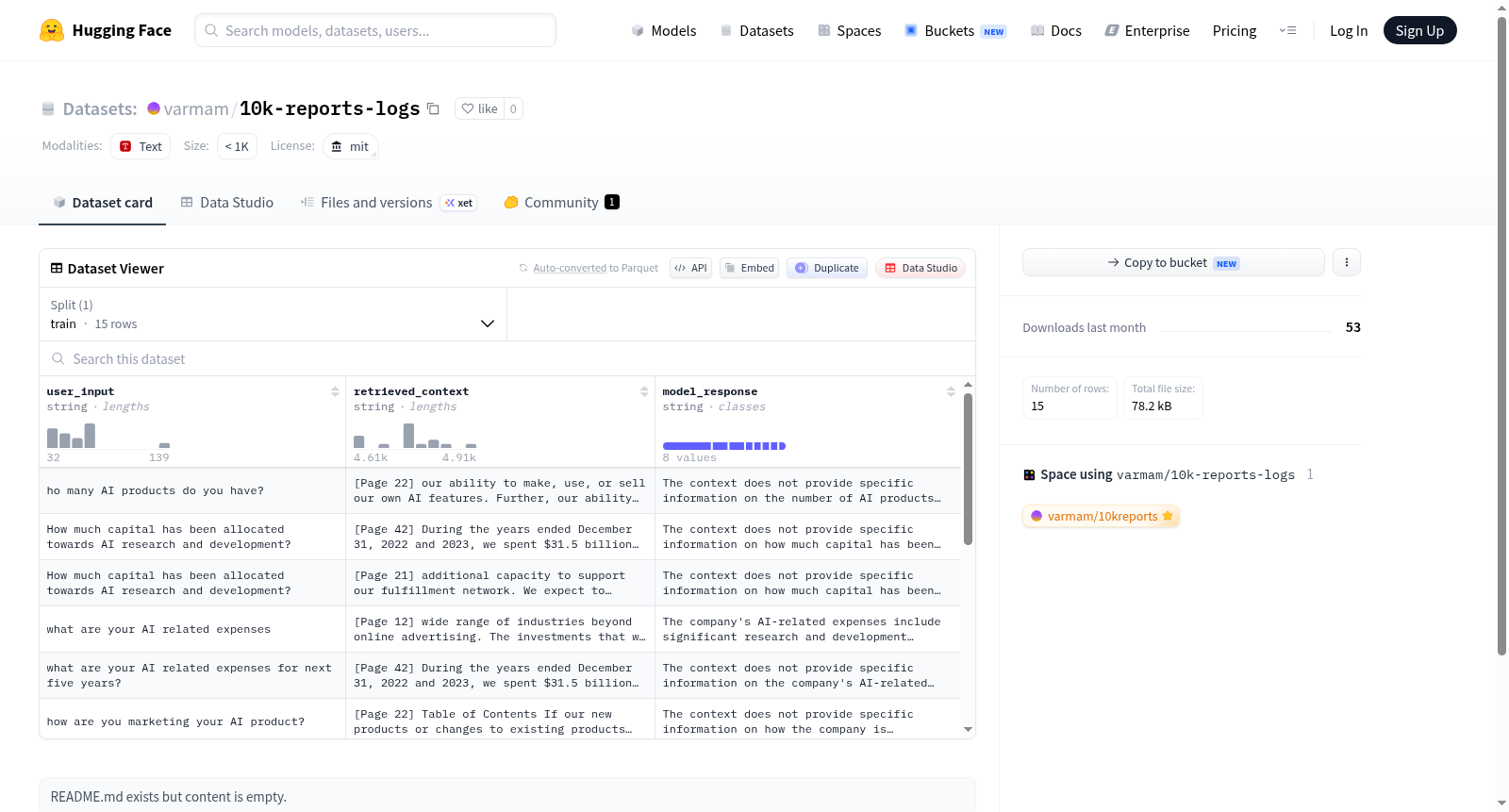Screen dimensions: 1509x812
Task: Open the Docs page
Action: [x=1056, y=30]
